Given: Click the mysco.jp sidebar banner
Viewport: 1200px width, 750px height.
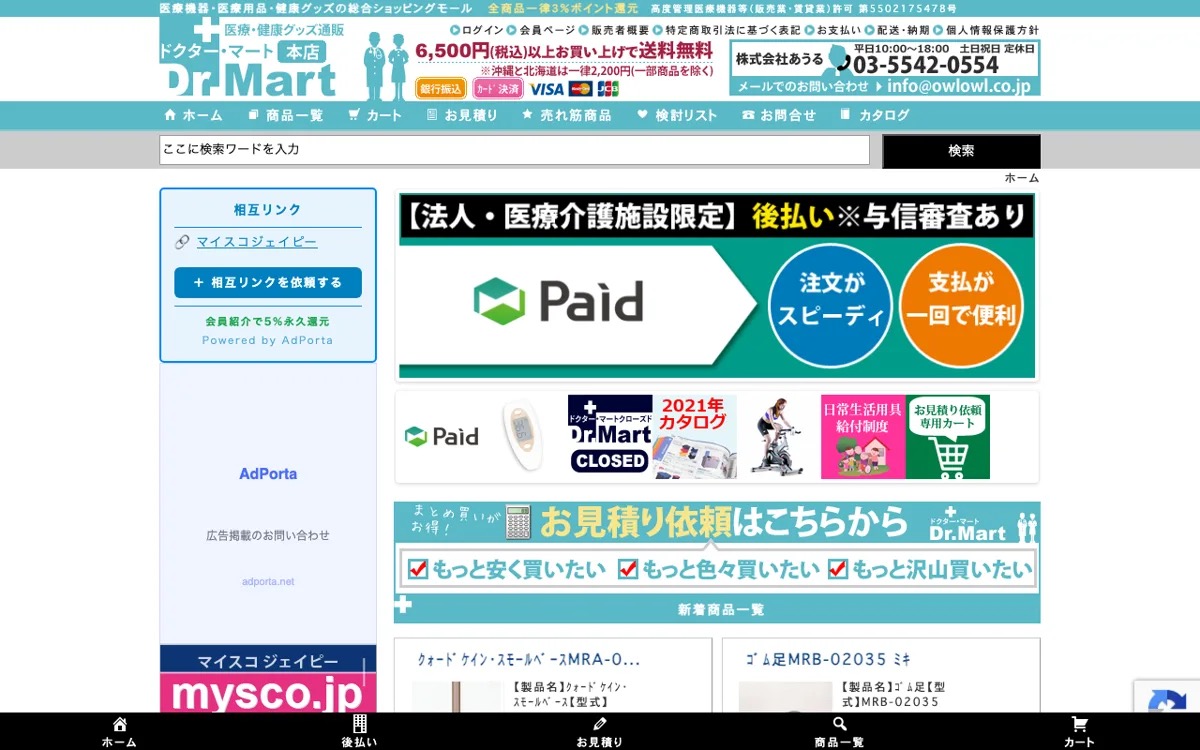Looking at the screenshot, I should [x=268, y=679].
